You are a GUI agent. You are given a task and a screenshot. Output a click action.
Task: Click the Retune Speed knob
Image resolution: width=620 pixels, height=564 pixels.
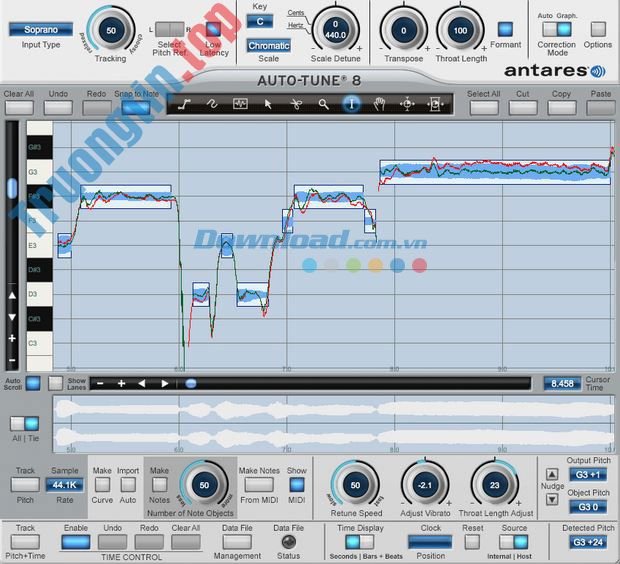click(355, 485)
